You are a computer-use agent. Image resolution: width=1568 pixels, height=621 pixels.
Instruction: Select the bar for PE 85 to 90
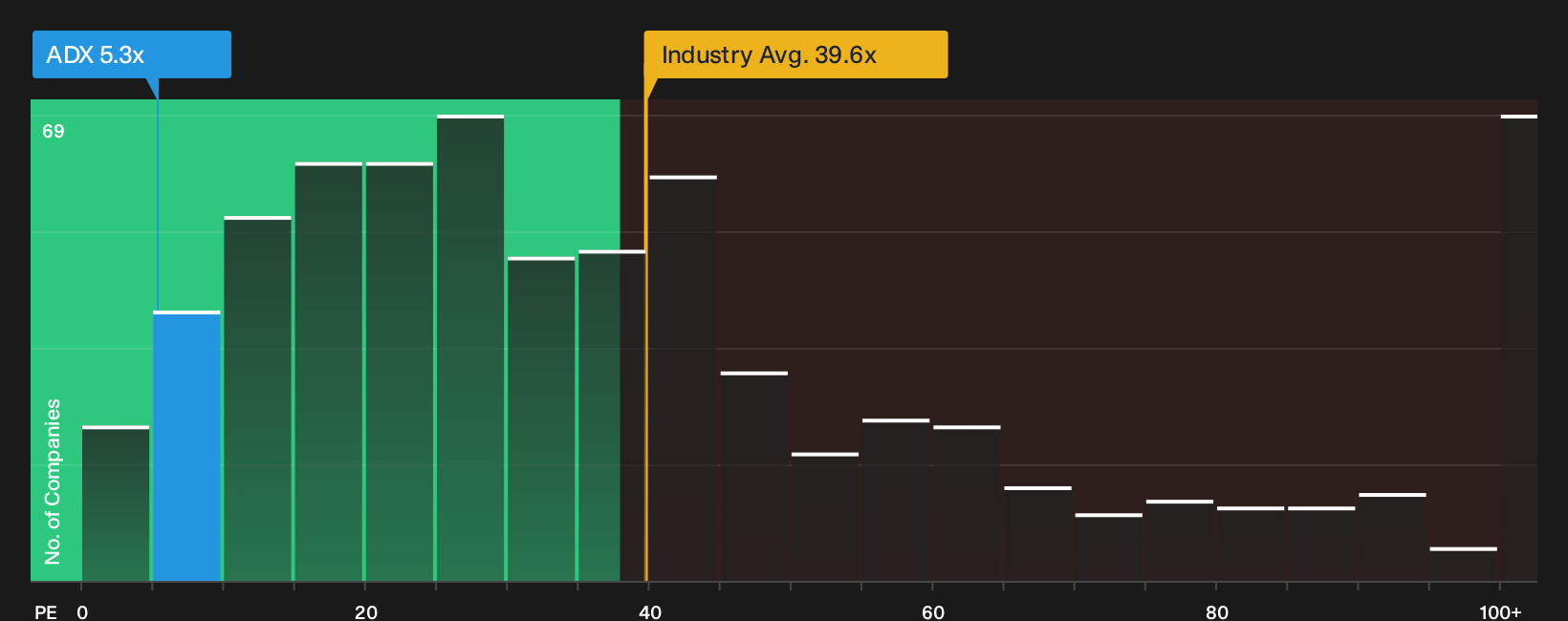(x=1321, y=545)
